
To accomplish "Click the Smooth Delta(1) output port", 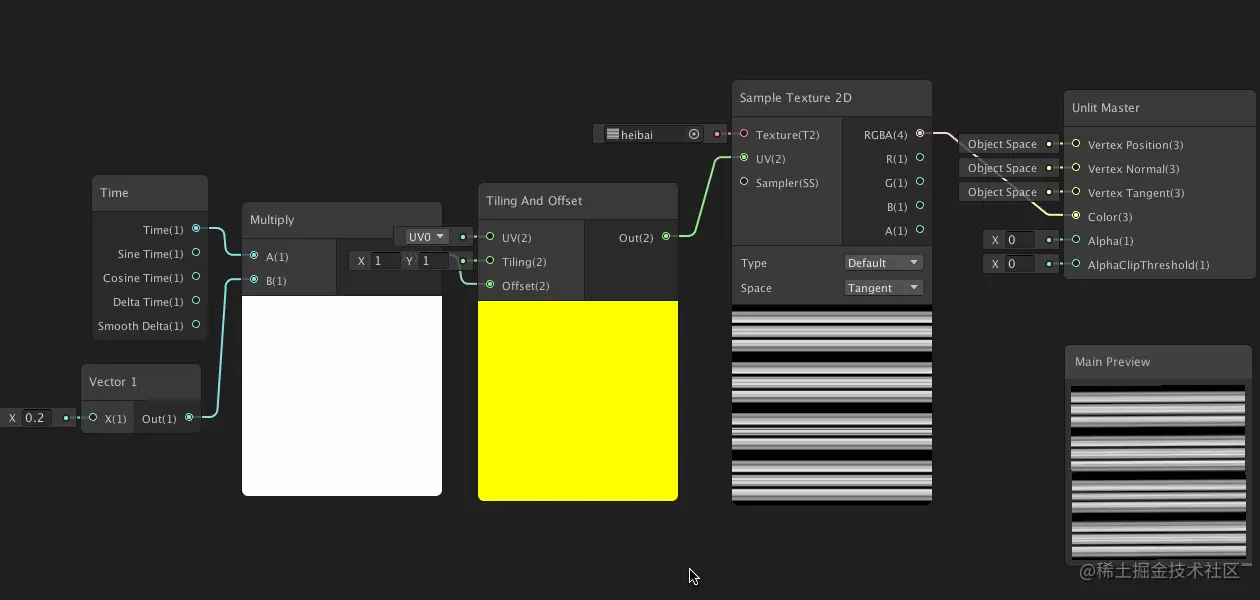I will point(196,325).
